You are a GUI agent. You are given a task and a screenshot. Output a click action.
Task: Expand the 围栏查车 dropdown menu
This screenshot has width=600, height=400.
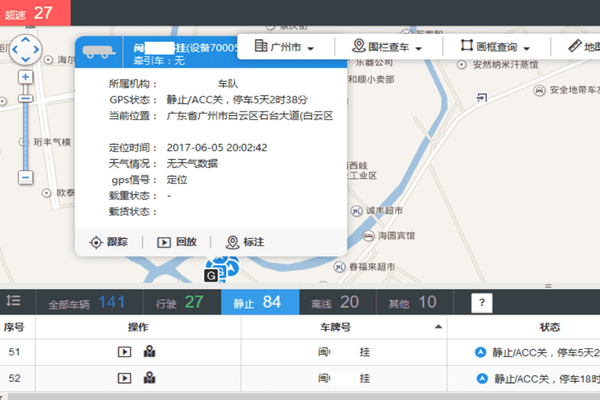396,47
